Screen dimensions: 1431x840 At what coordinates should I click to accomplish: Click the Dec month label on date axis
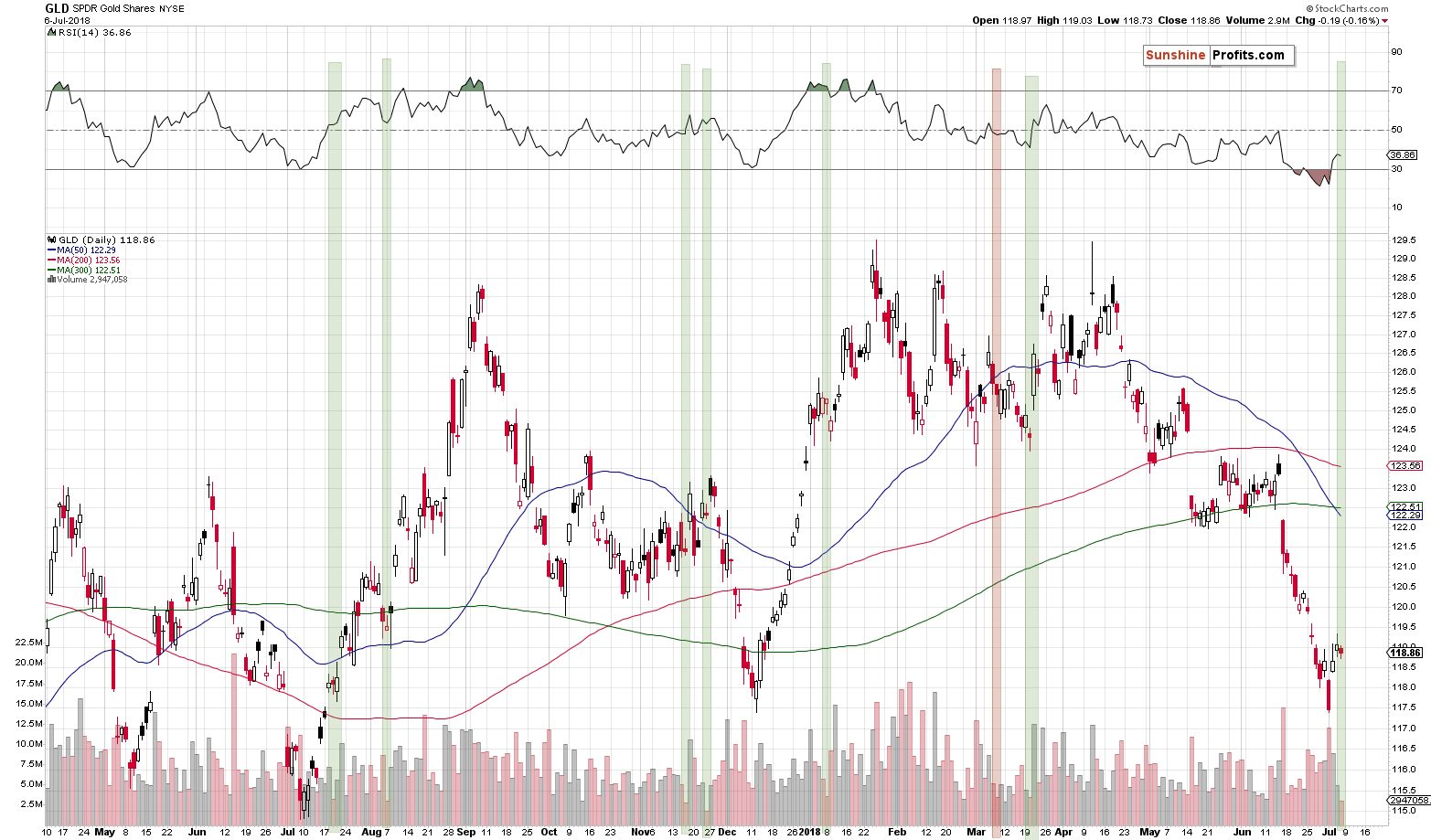point(727,833)
